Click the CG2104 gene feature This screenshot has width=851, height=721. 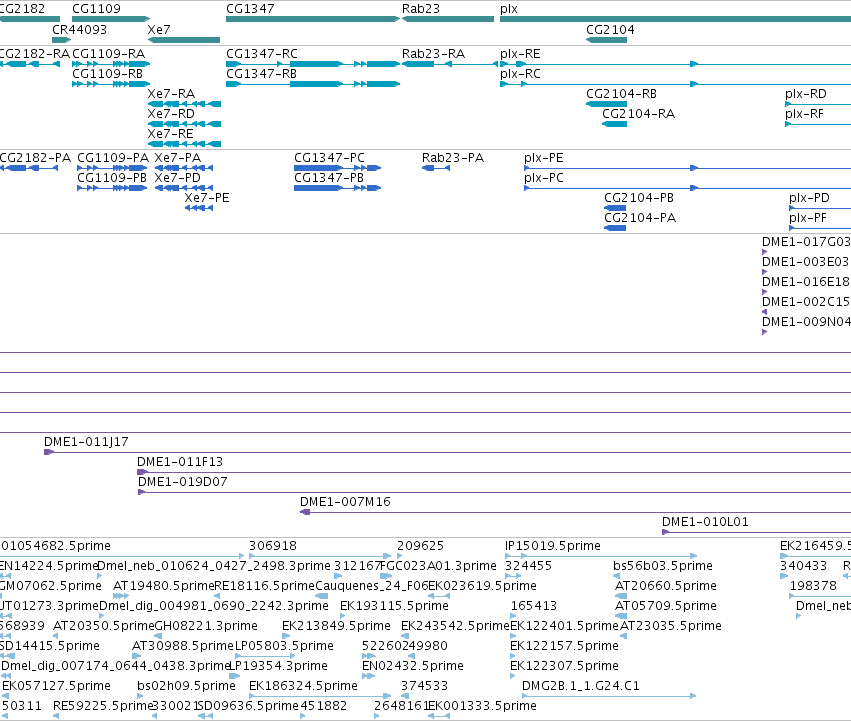(x=606, y=40)
